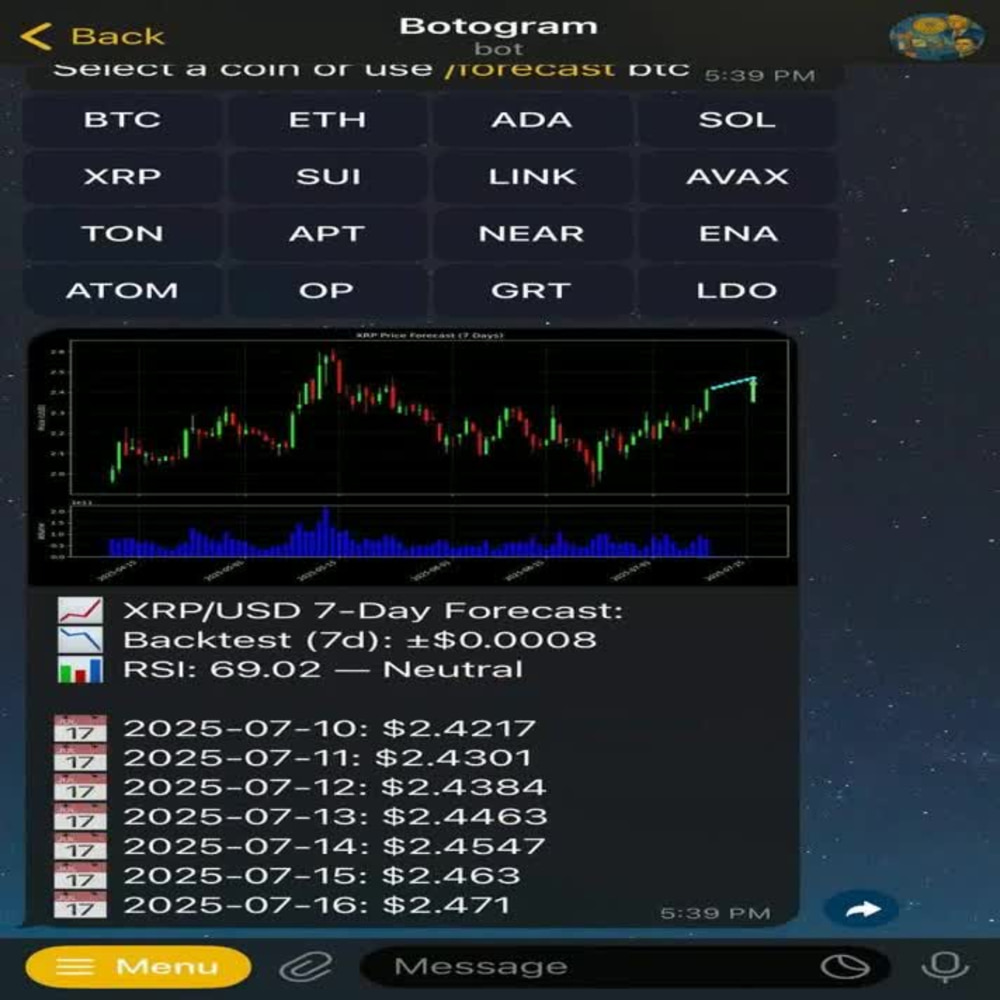Select the LINK coin button

pos(532,177)
